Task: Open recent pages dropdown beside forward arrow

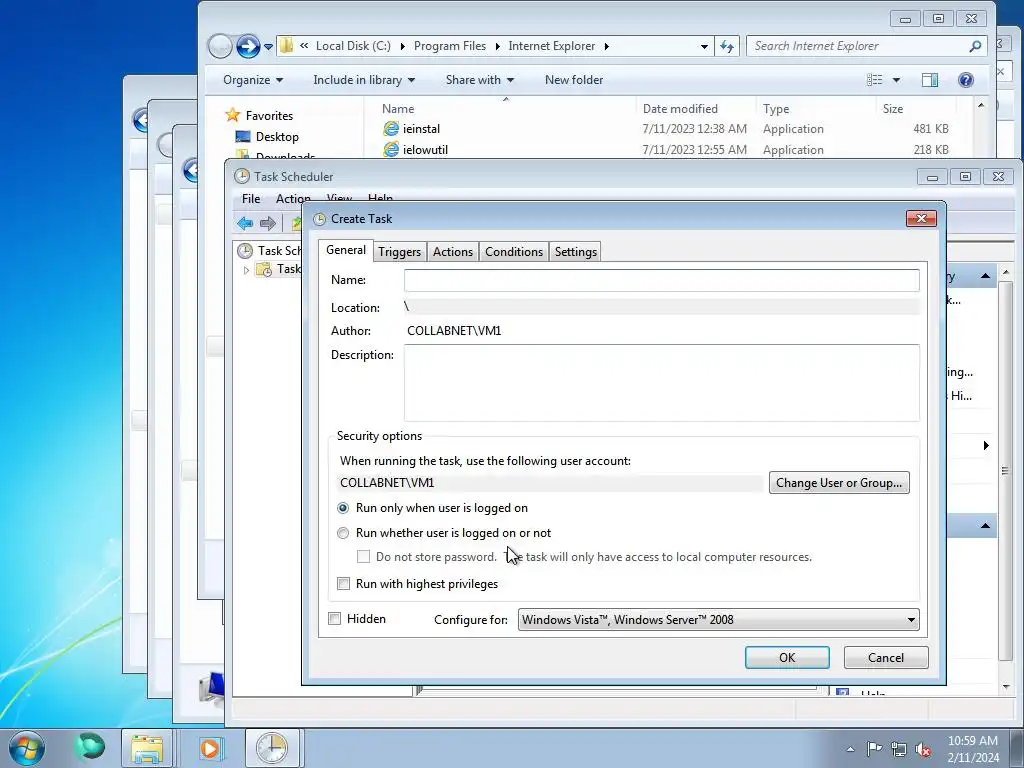Action: pos(268,47)
